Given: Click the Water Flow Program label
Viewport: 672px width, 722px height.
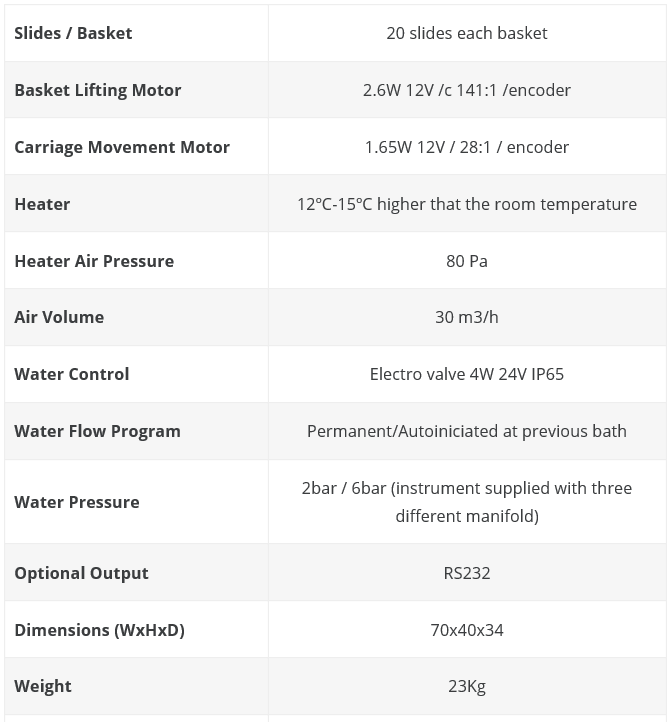Looking at the screenshot, I should pyautogui.click(x=98, y=431).
